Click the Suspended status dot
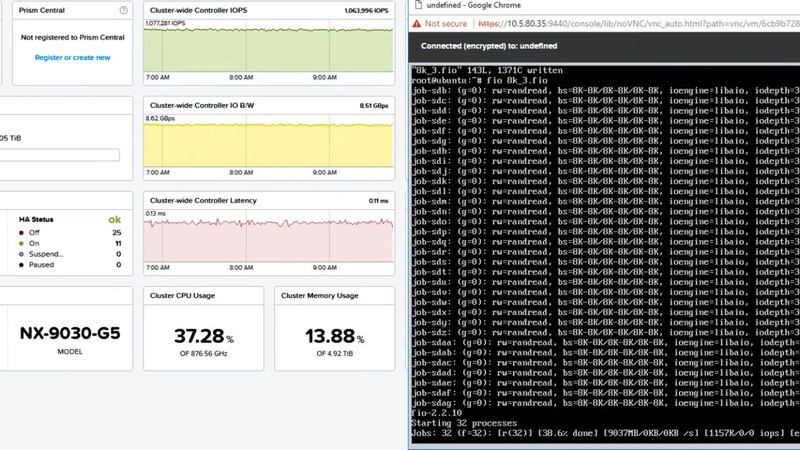This screenshot has height=450, width=800. click(x=21, y=254)
